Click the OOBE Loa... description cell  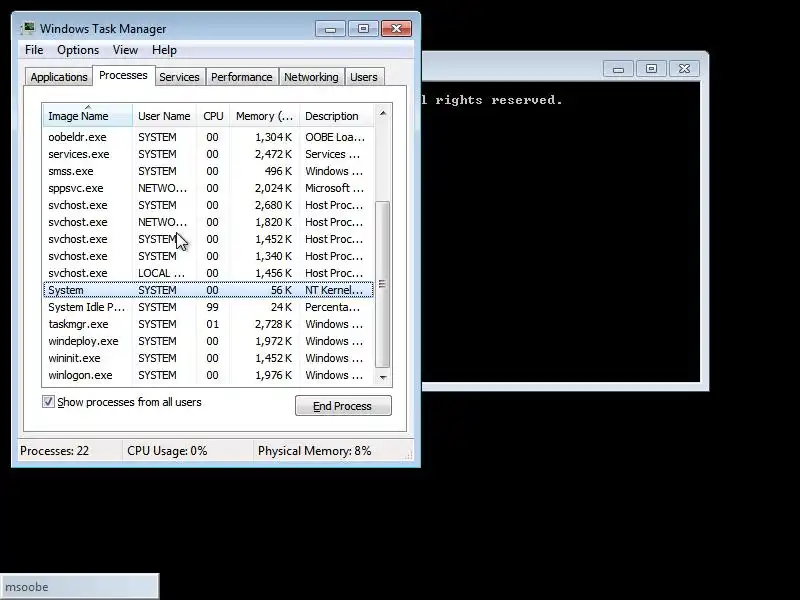[335, 137]
